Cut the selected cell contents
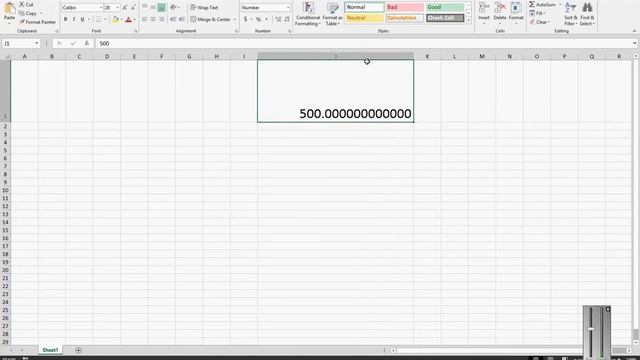 27,4
